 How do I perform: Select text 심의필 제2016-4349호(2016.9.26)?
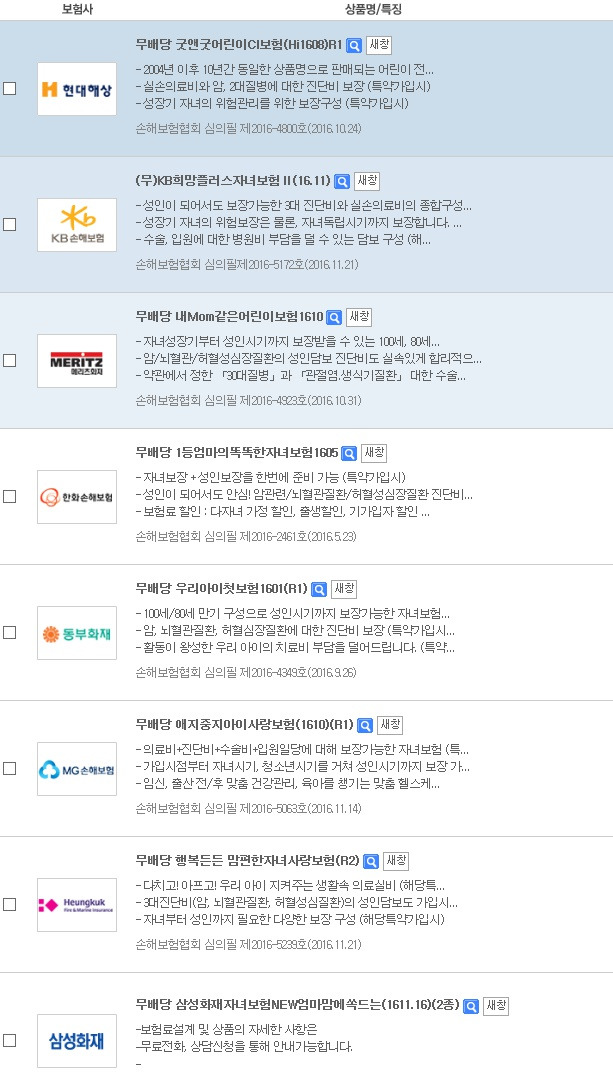pyautogui.click(x=280, y=673)
